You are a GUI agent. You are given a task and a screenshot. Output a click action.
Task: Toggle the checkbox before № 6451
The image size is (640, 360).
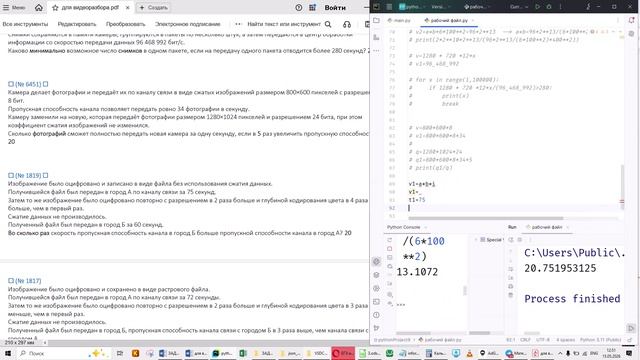tap(11, 84)
